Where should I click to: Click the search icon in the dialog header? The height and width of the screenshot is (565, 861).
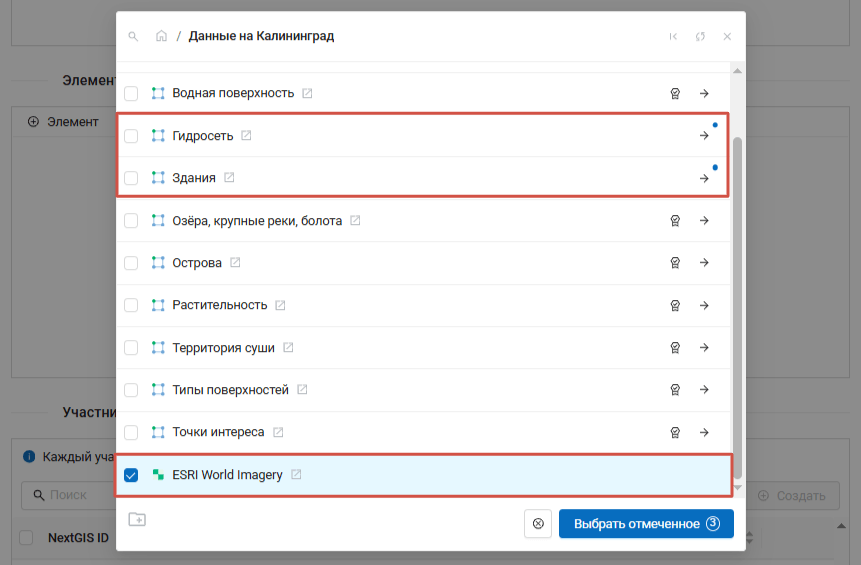[x=133, y=36]
